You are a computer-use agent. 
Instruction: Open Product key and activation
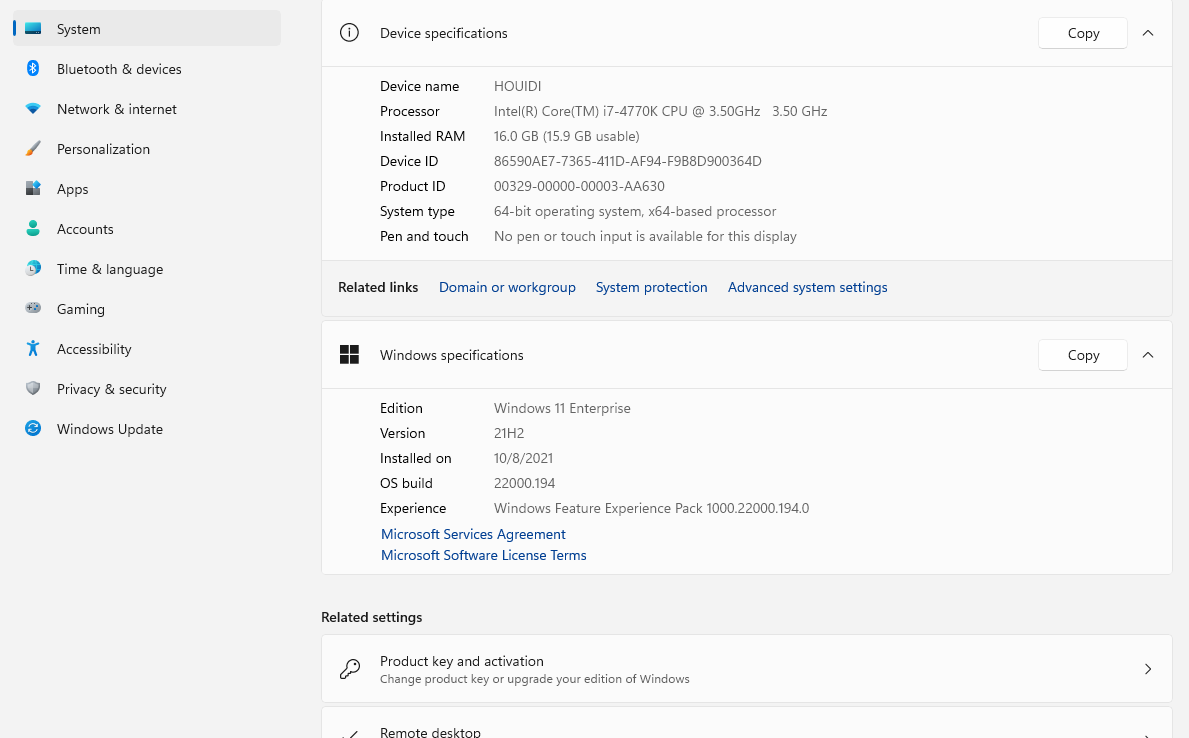[746, 669]
